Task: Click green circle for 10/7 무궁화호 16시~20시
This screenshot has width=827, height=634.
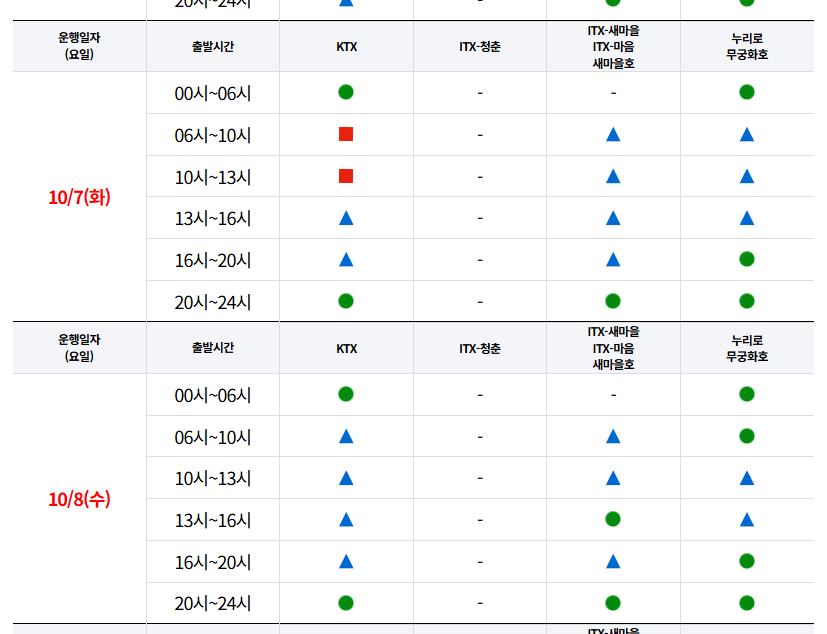Action: pos(747,259)
